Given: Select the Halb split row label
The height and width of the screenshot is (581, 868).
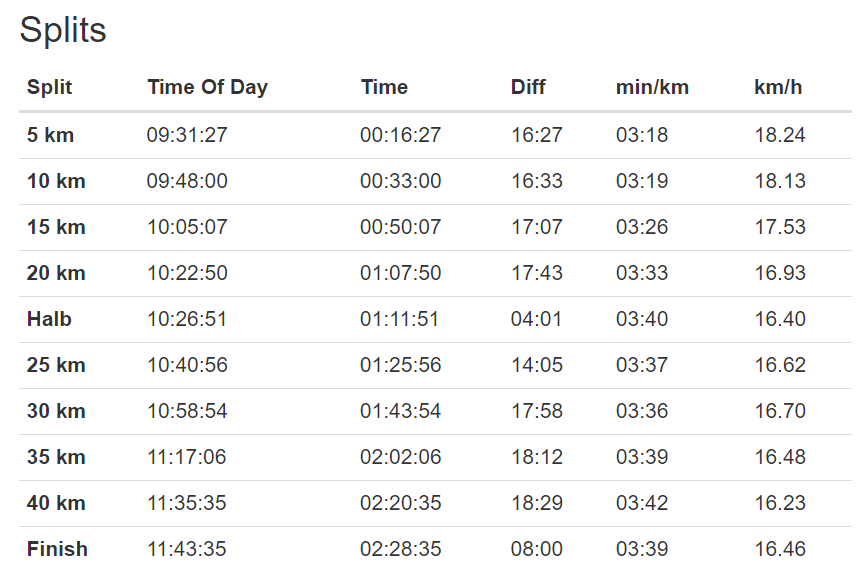Looking at the screenshot, I should tap(49, 319).
